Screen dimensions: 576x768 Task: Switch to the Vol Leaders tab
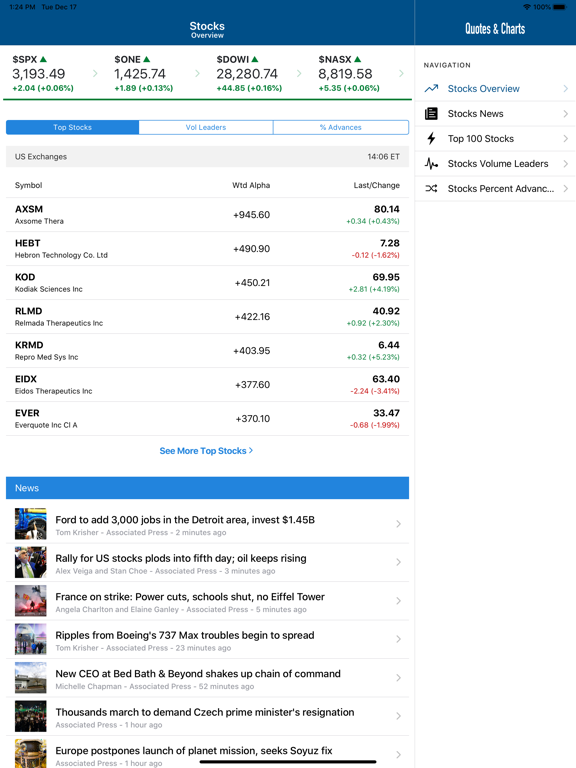tap(206, 127)
